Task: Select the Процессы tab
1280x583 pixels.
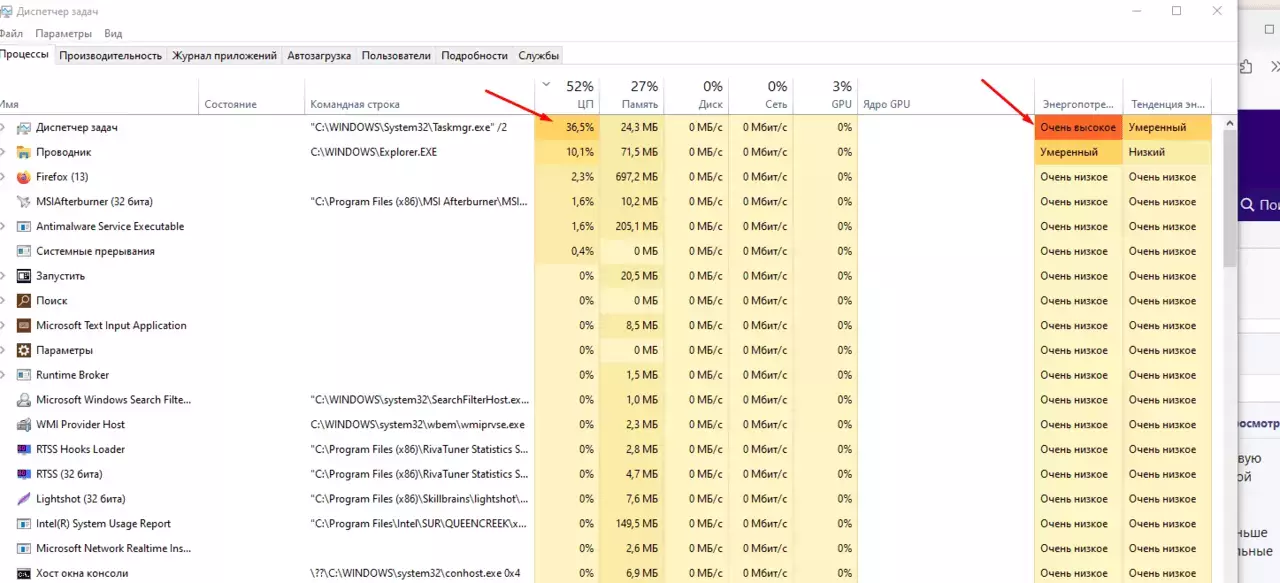Action: pyautogui.click(x=25, y=55)
